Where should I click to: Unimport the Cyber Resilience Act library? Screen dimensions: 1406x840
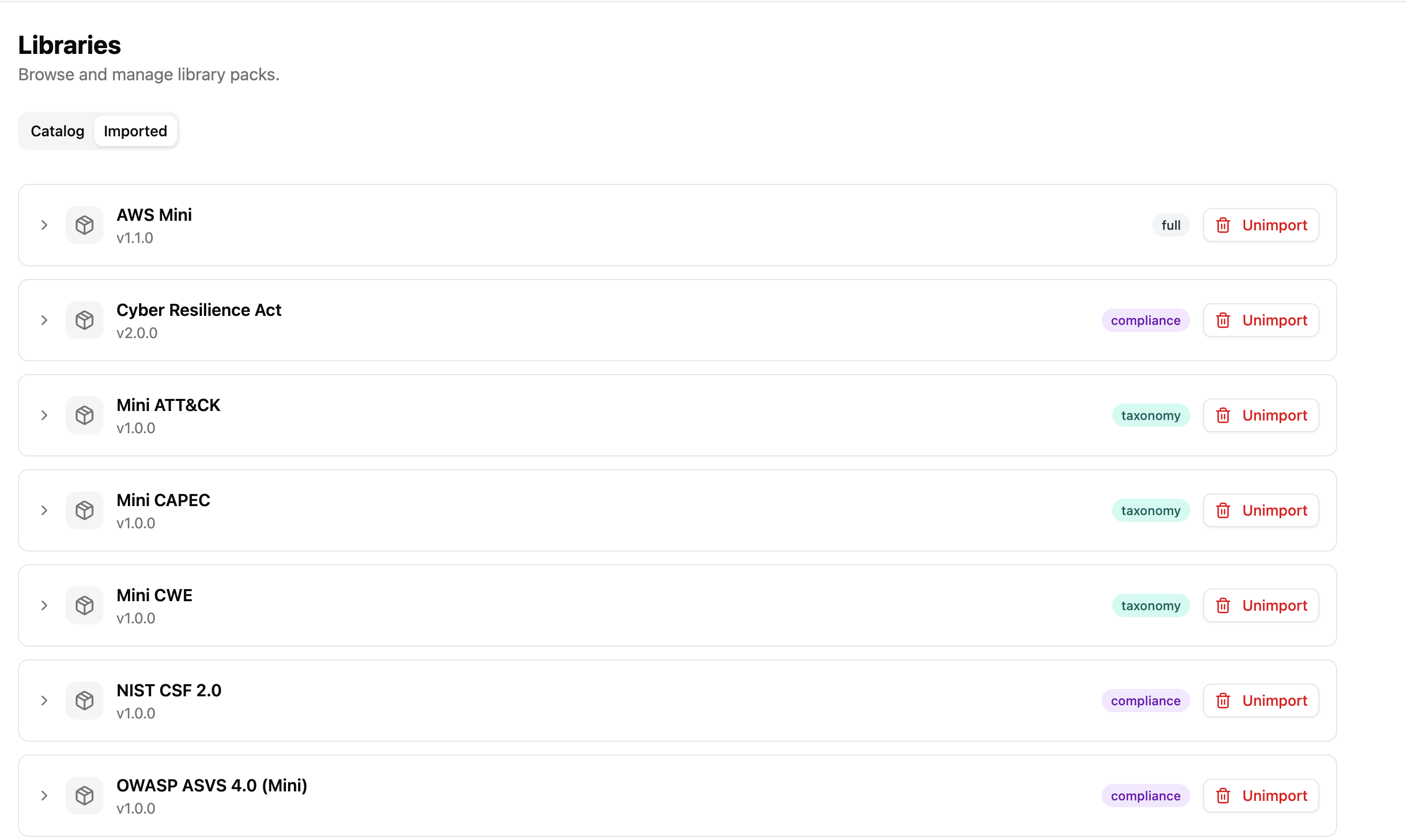tap(1261, 320)
